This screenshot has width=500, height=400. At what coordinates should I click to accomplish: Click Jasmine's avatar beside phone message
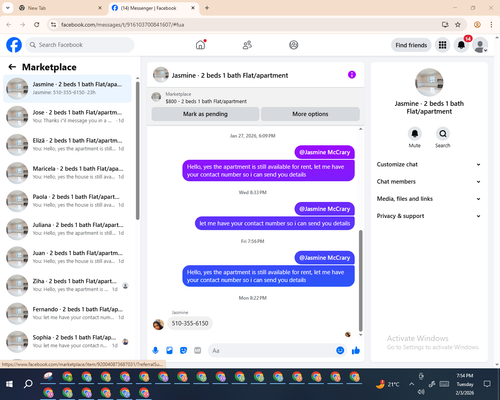[158, 324]
